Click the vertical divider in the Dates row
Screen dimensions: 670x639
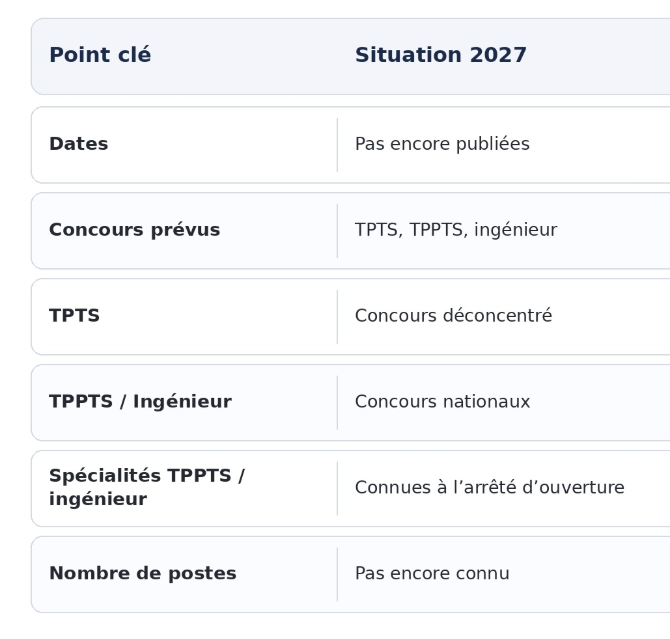[x=337, y=144]
